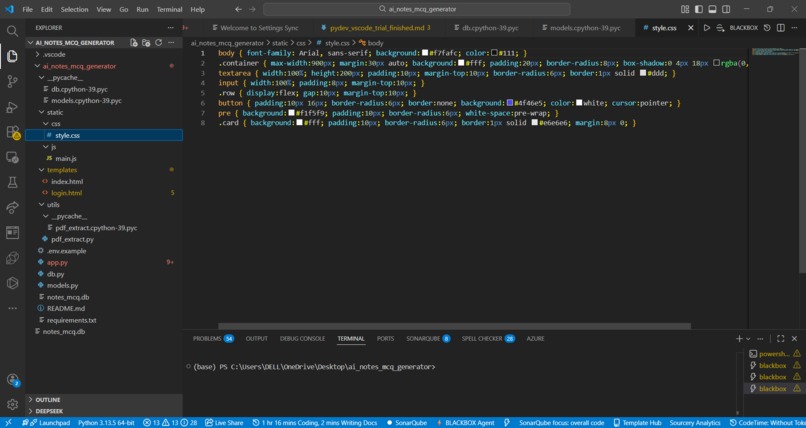
Task: Click the #e6e6e6 color swatch
Action: pyautogui.click(x=535, y=123)
